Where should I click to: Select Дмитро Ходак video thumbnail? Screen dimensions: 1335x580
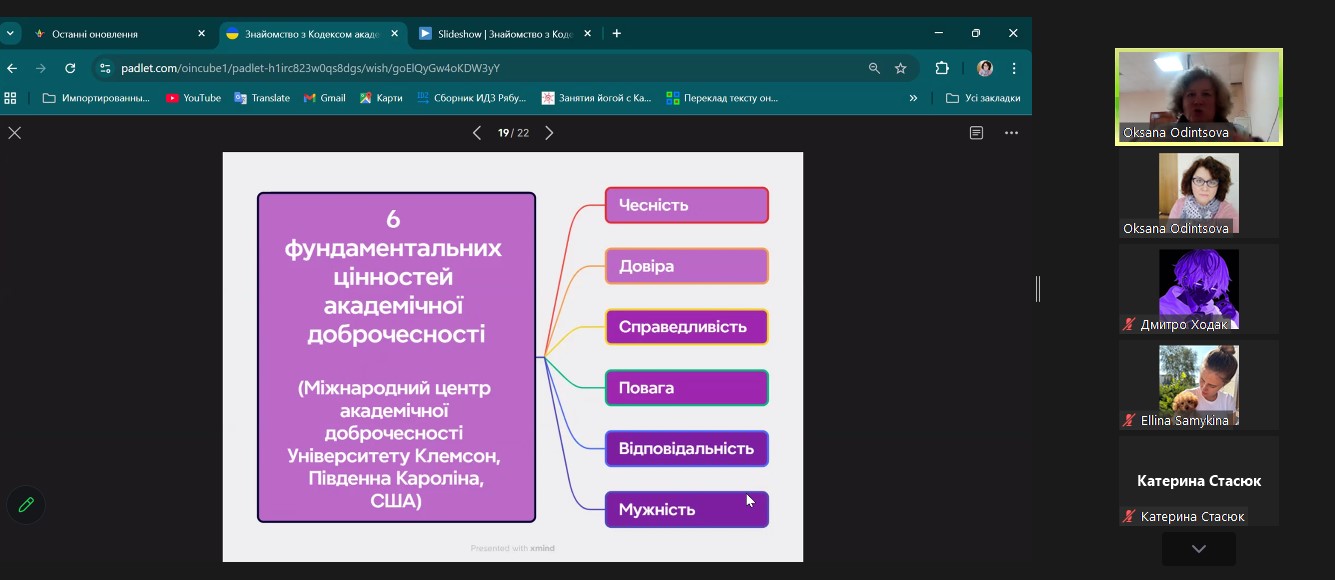point(1198,290)
